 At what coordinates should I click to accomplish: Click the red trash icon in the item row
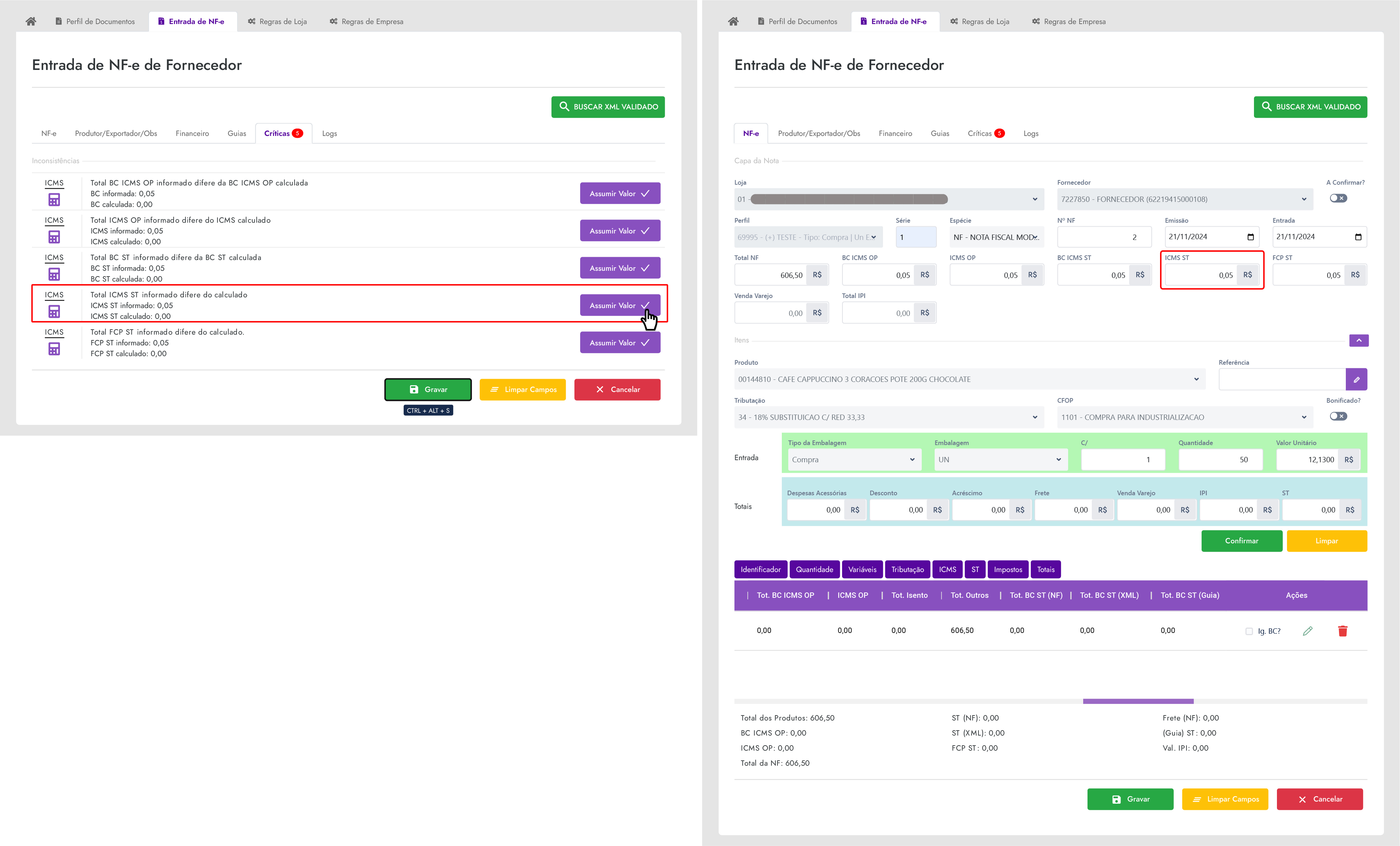click(1343, 631)
